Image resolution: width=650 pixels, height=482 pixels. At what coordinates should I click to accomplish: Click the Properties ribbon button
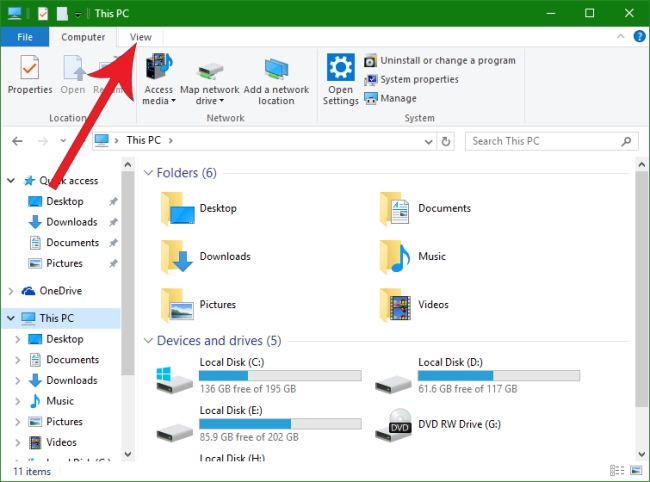tap(30, 75)
